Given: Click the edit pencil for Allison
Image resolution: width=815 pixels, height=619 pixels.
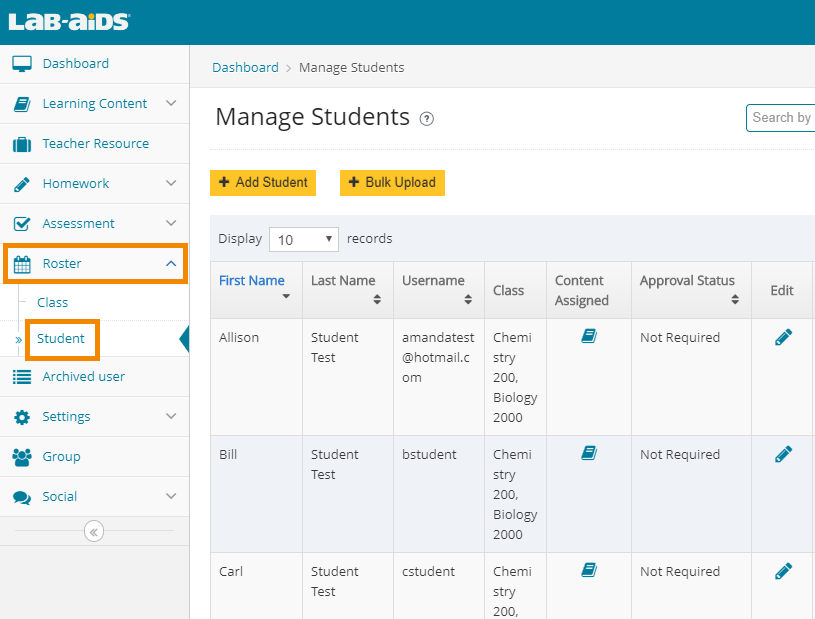Looking at the screenshot, I should point(783,338).
